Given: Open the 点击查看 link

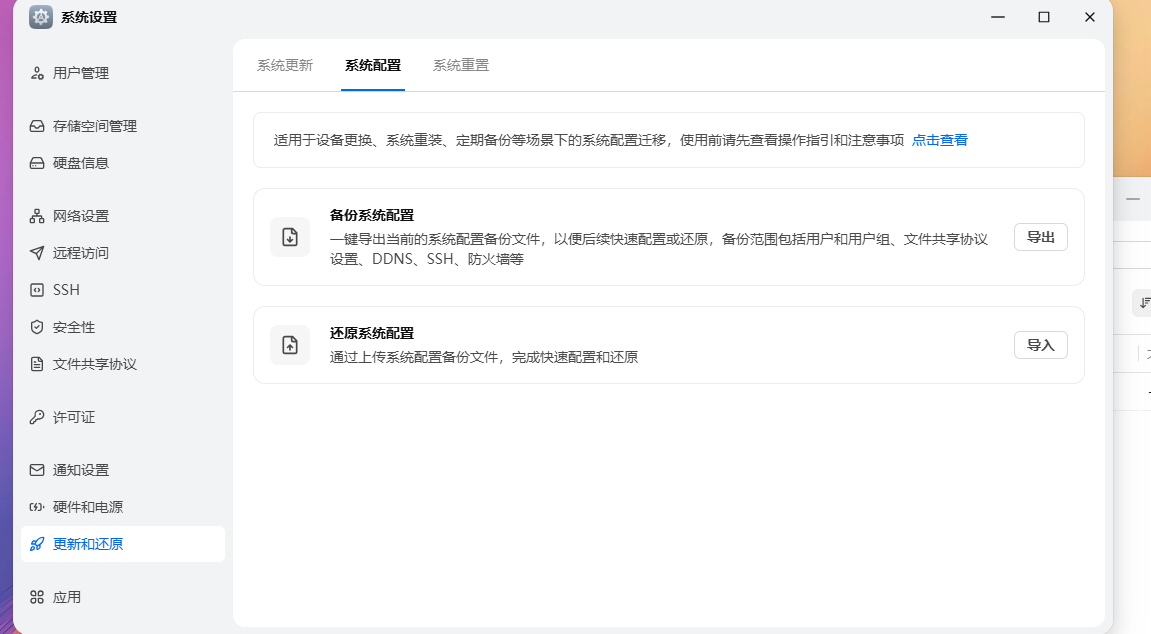Looking at the screenshot, I should 940,140.
